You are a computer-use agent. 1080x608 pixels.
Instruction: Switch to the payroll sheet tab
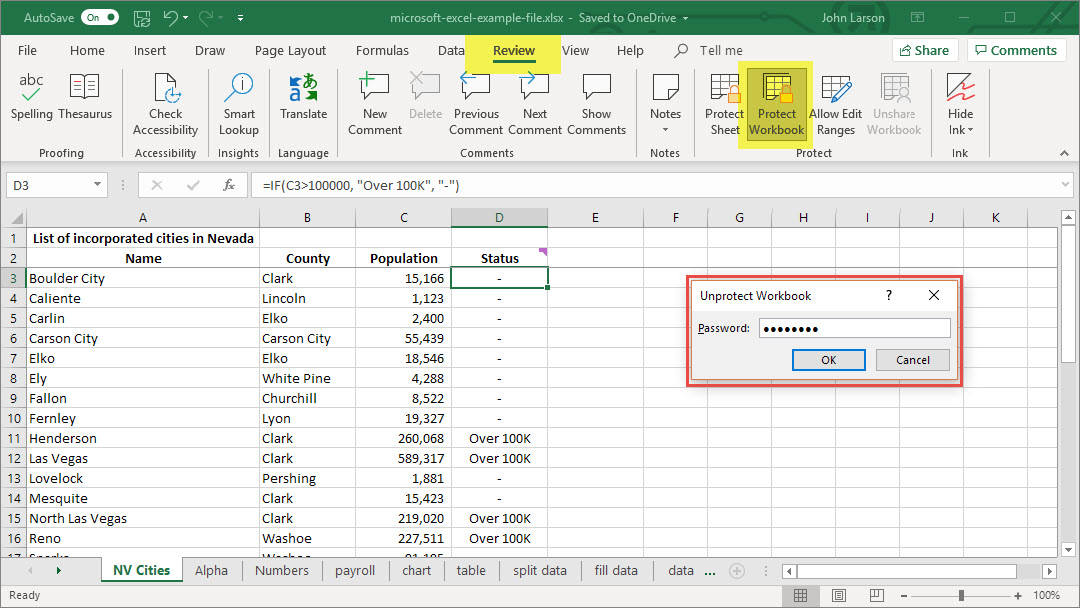355,571
